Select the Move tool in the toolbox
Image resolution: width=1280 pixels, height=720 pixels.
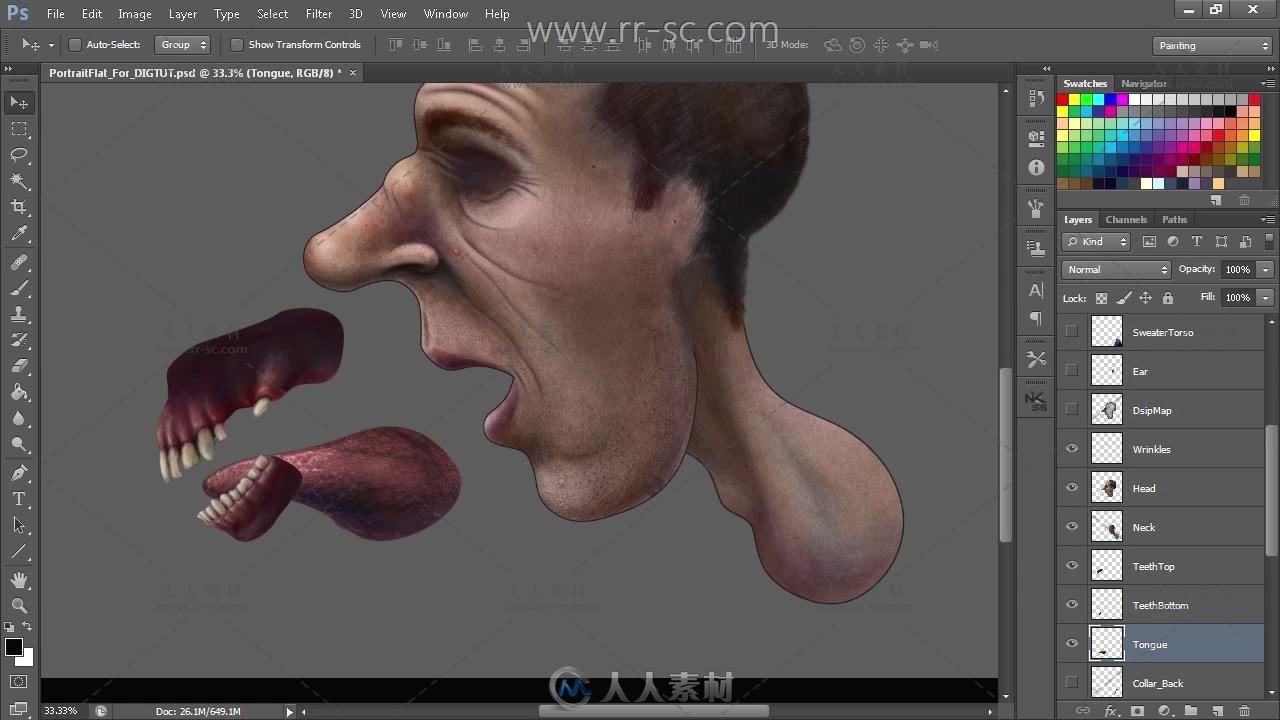point(19,103)
